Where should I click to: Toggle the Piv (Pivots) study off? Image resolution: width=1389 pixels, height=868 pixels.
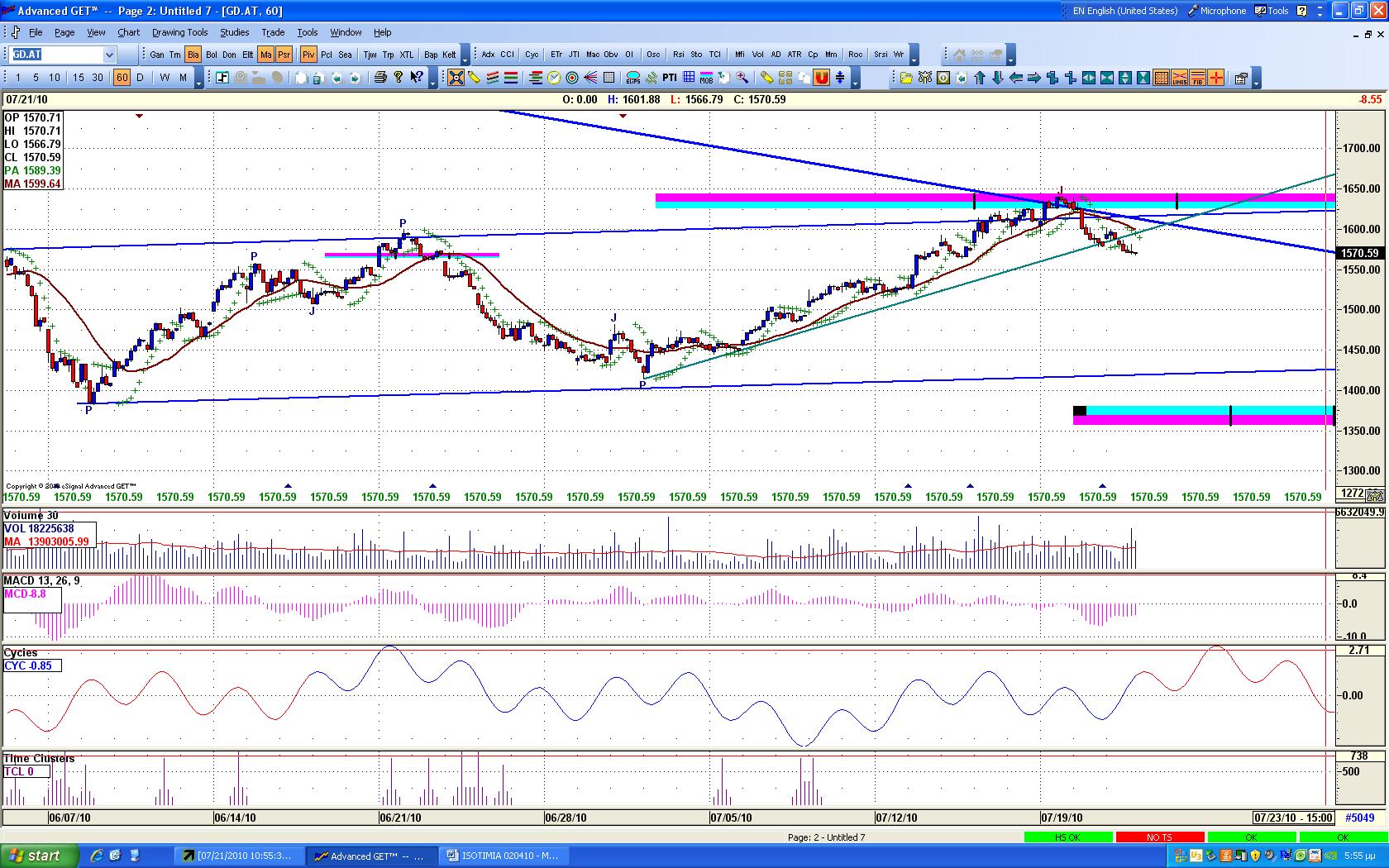308,55
